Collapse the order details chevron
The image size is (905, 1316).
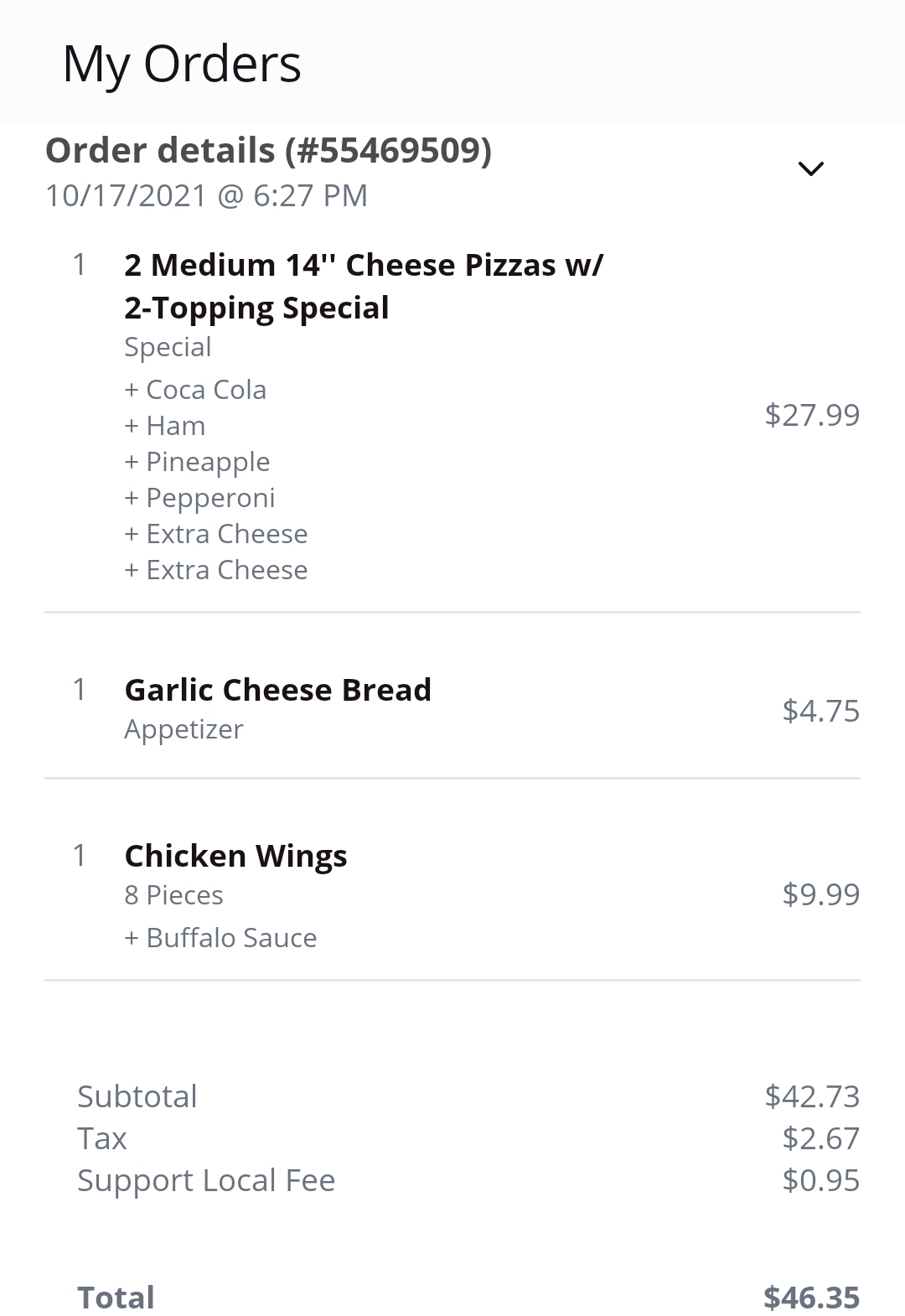[810, 168]
